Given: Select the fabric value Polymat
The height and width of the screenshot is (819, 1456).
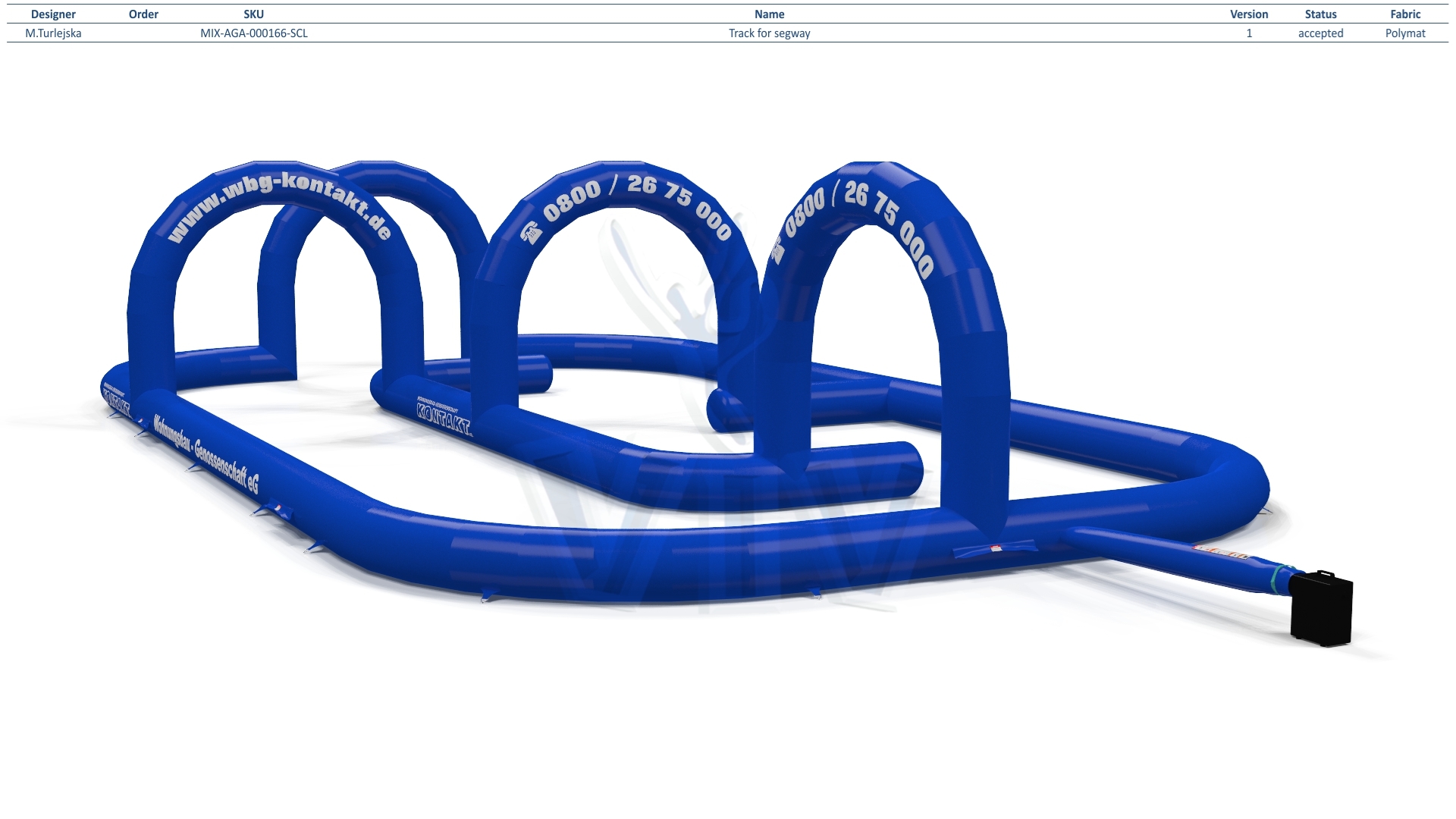Looking at the screenshot, I should click(x=1405, y=33).
